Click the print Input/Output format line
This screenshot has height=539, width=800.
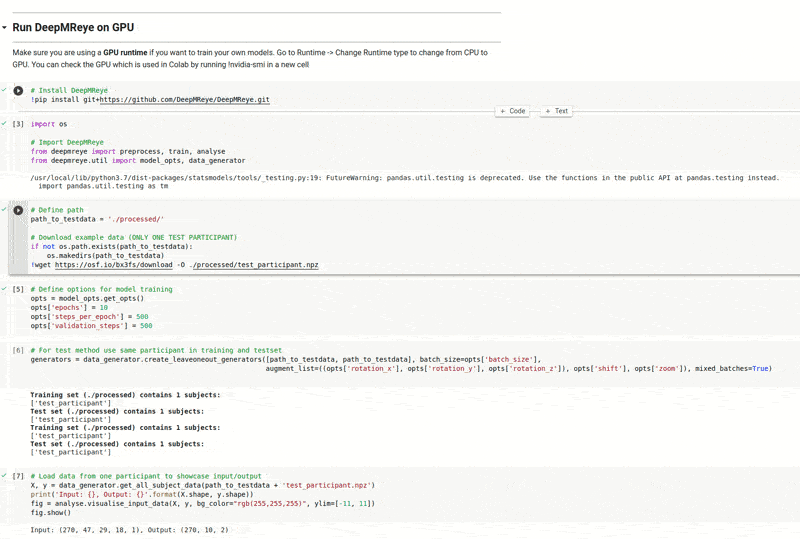click(142, 495)
